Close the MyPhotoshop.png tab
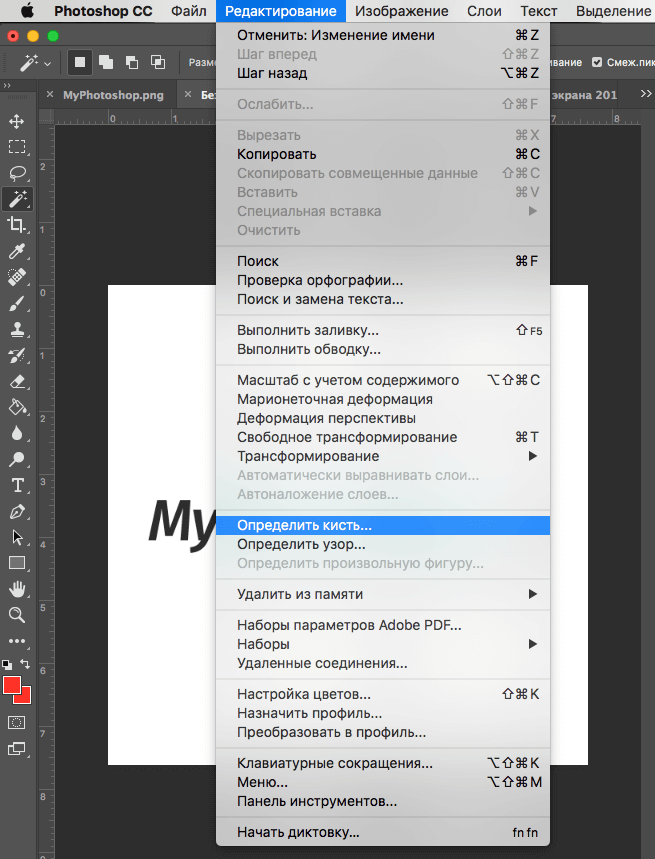This screenshot has width=655, height=859. [x=50, y=94]
